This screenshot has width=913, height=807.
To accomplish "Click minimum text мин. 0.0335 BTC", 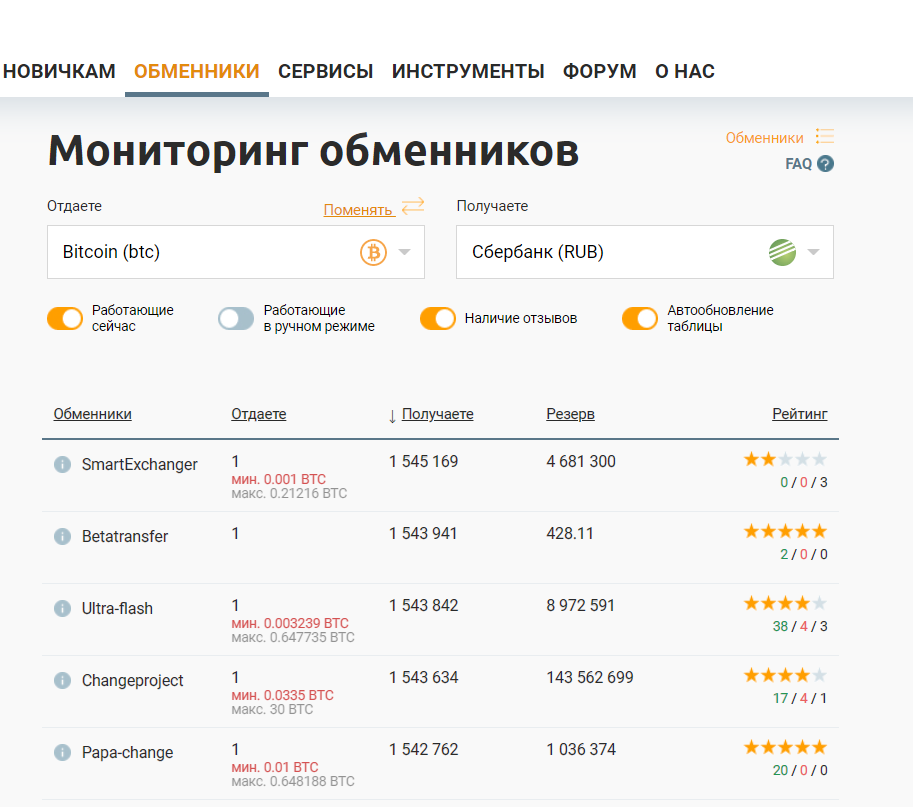I will pos(282,695).
